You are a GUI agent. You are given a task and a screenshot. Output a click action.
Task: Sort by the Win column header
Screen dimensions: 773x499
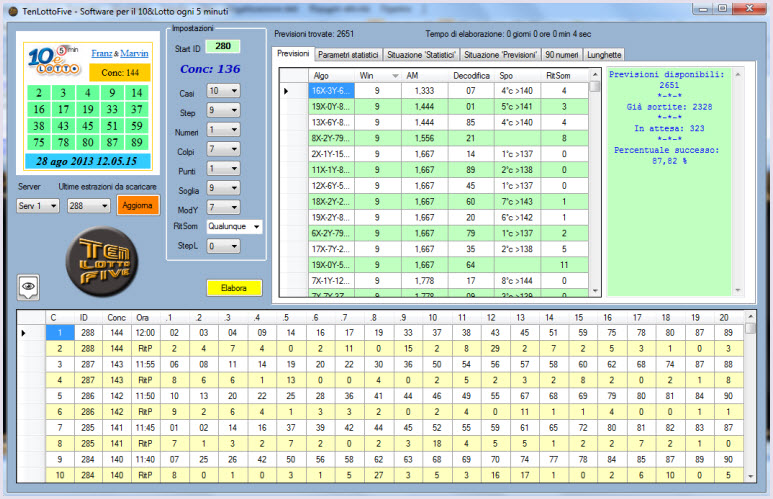(x=378, y=75)
